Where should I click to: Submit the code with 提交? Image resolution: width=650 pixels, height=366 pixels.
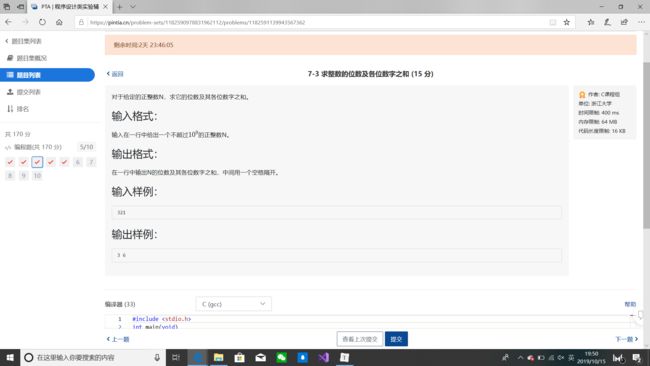pyautogui.click(x=396, y=339)
